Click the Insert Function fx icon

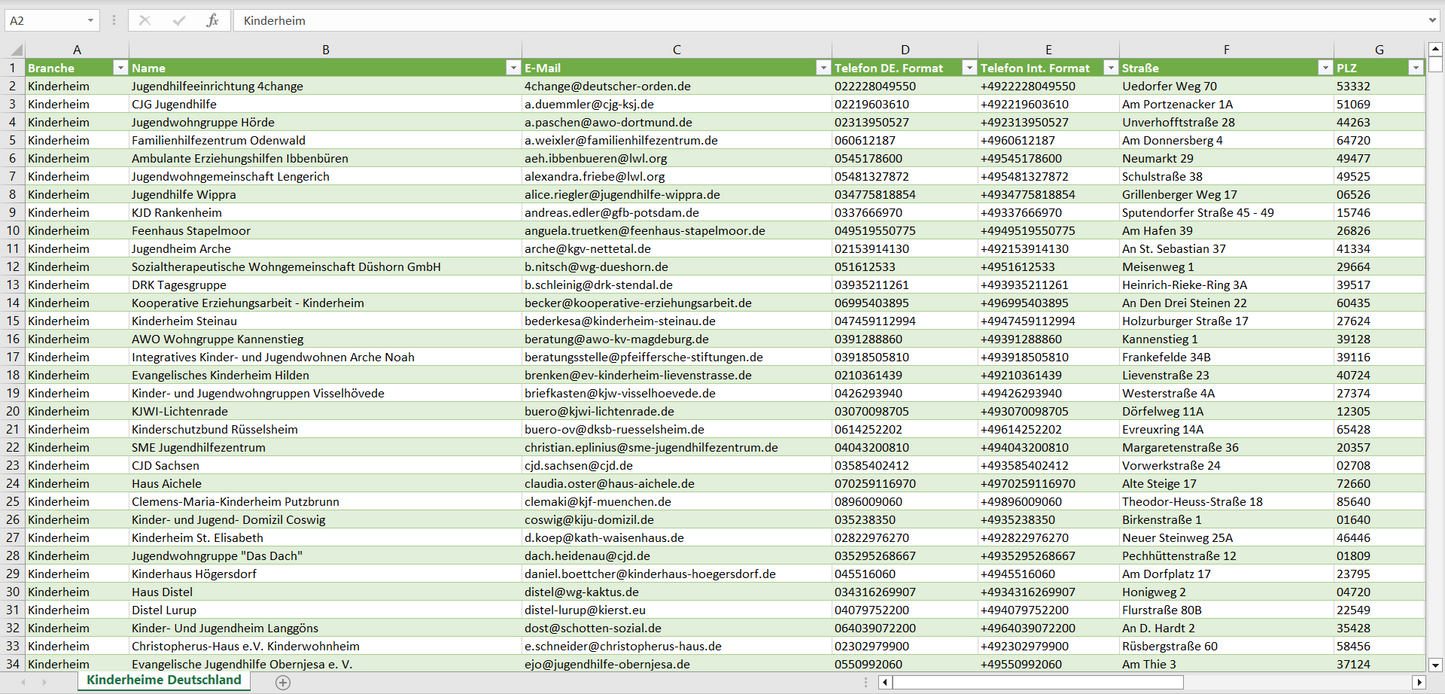coord(212,20)
